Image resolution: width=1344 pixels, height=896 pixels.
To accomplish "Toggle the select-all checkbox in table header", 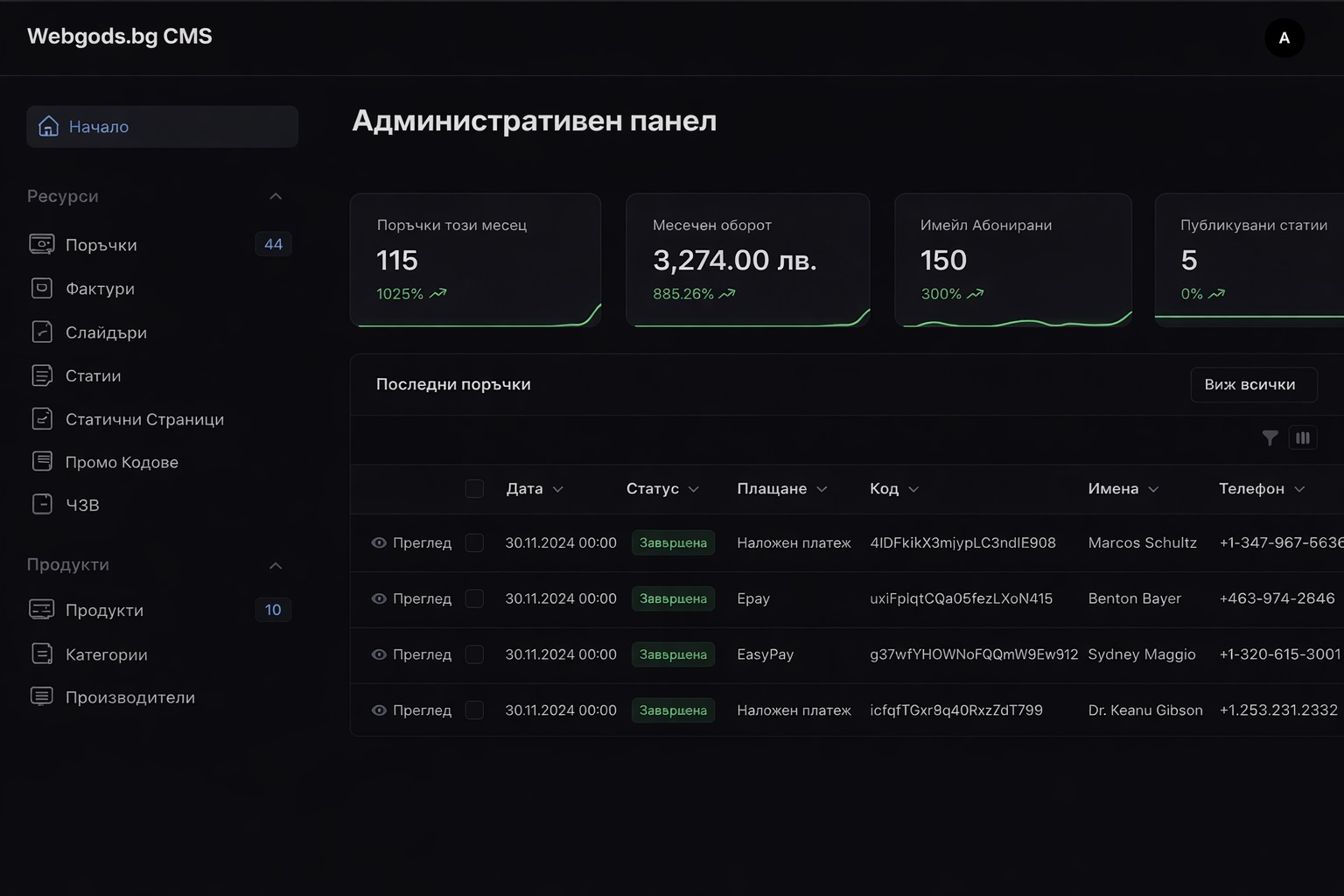I will click(x=474, y=488).
